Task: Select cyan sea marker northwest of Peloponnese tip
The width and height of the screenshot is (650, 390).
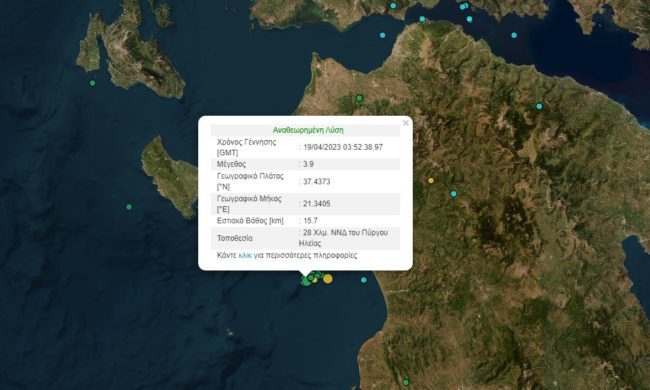Action: (383, 35)
